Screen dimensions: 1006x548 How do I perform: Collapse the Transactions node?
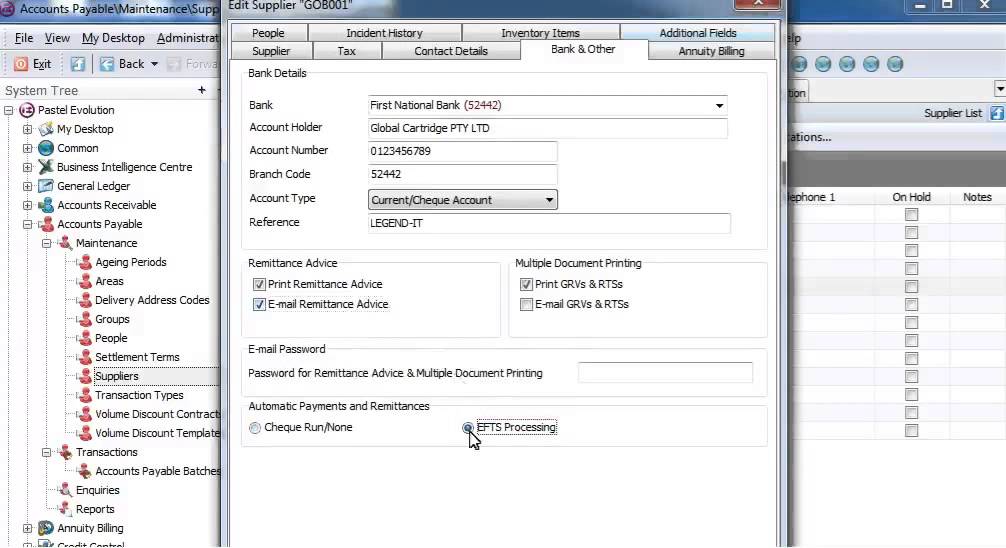coord(47,452)
